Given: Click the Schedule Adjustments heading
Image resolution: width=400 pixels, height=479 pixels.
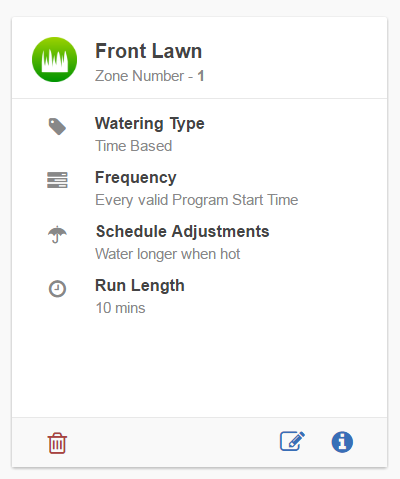Looking at the screenshot, I should (x=183, y=231).
